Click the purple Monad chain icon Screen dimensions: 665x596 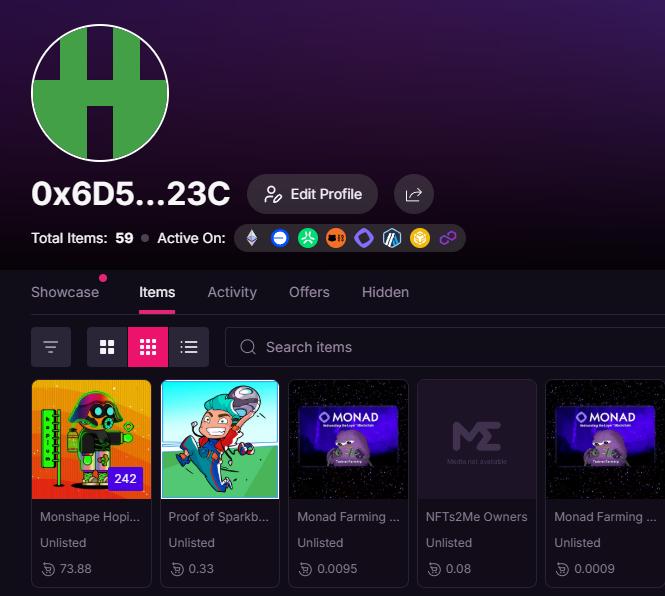[x=364, y=238]
